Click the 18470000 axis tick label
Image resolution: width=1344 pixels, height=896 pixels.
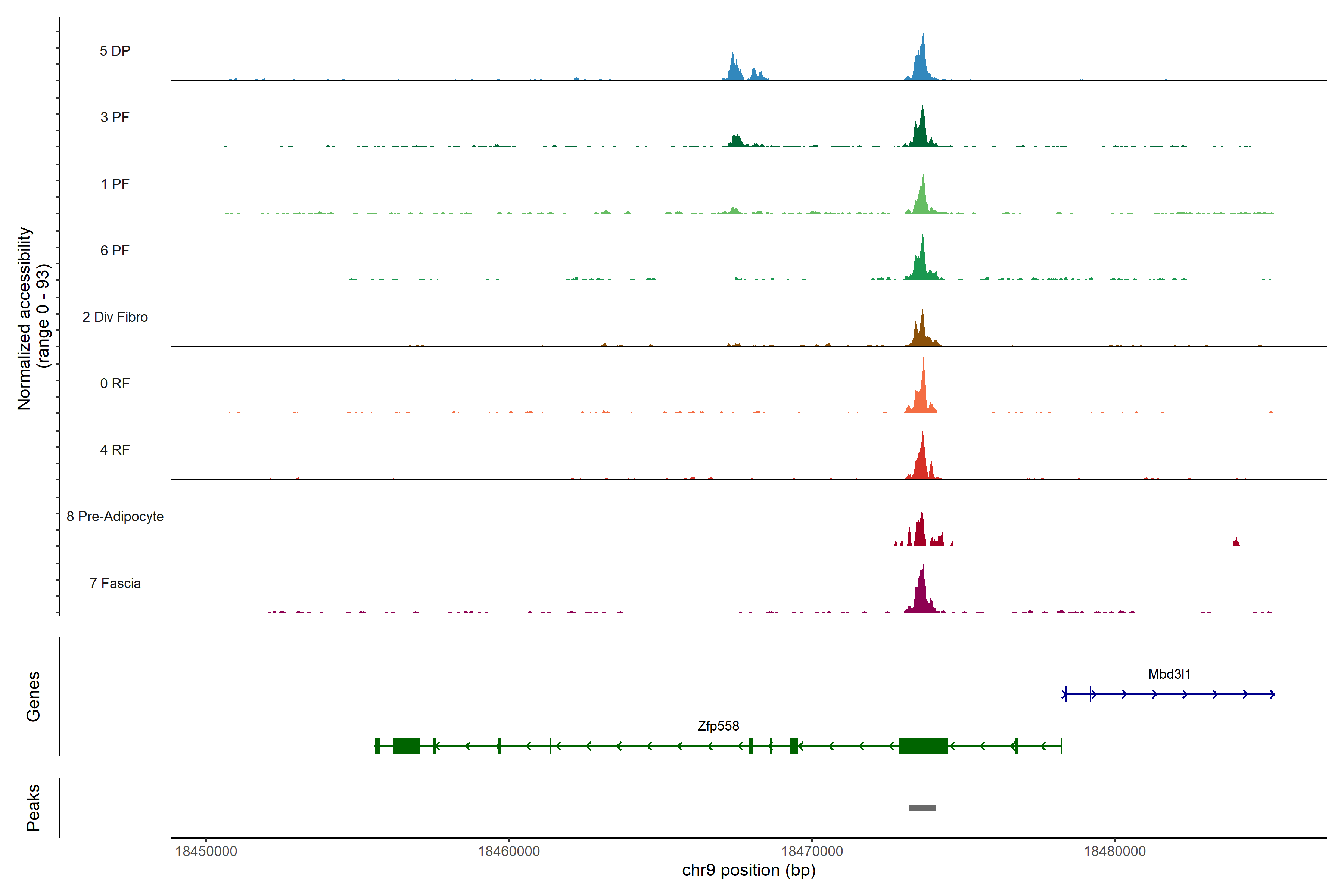point(812,852)
